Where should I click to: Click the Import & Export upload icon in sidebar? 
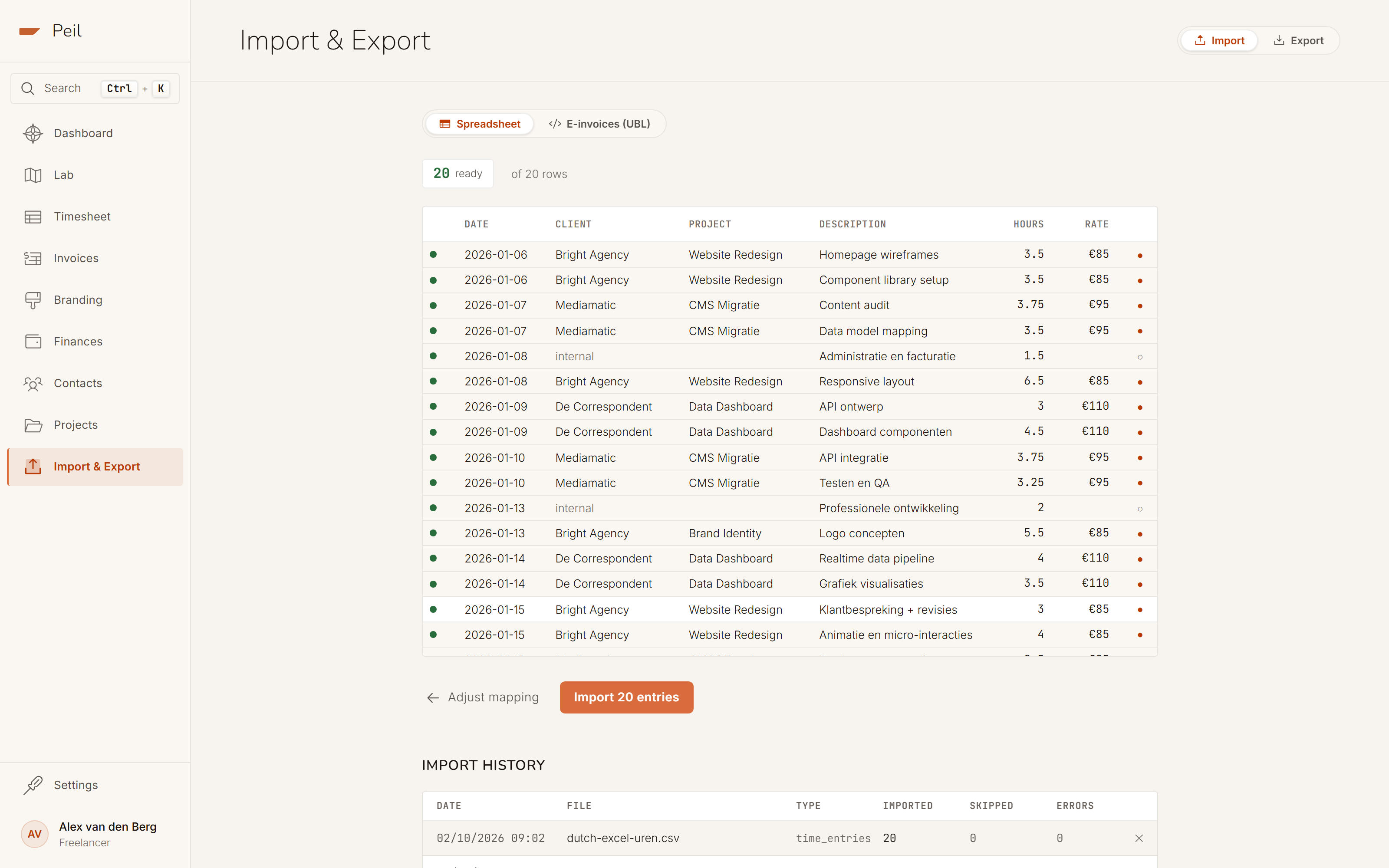pyautogui.click(x=33, y=467)
